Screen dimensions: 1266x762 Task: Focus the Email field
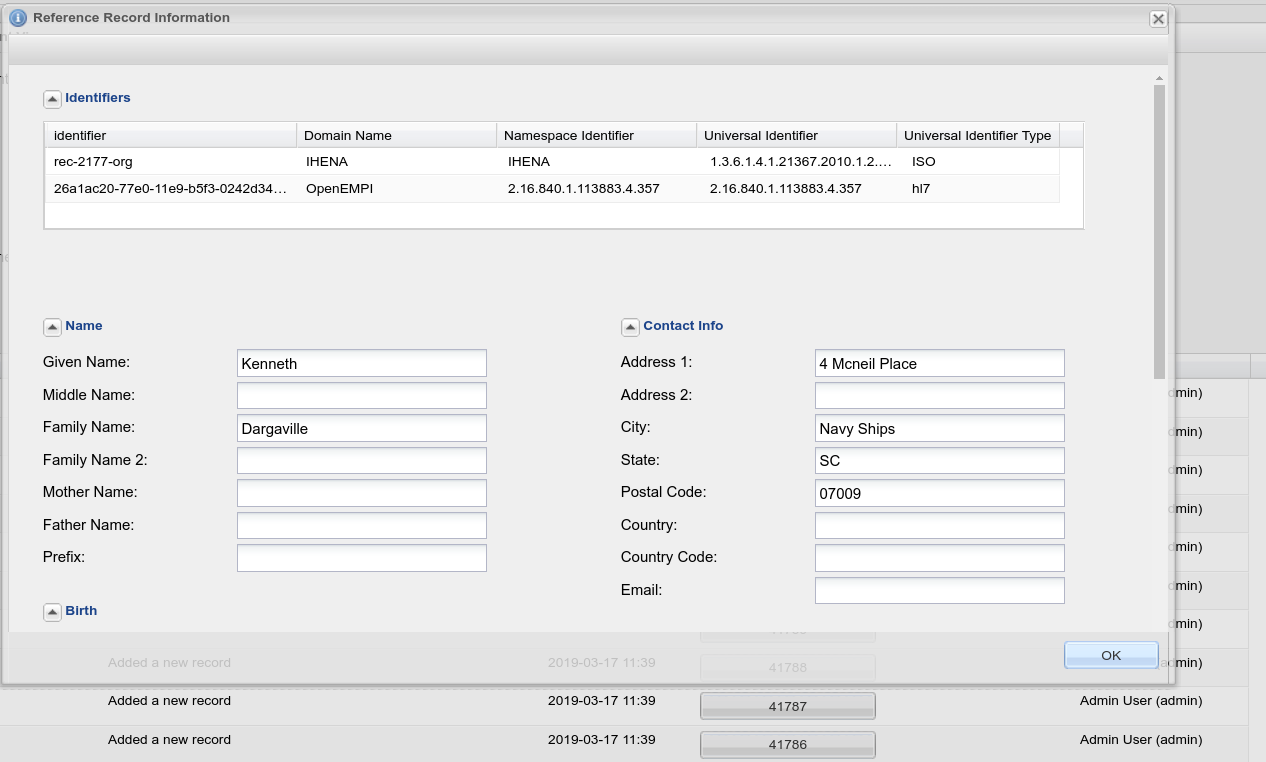click(940, 590)
